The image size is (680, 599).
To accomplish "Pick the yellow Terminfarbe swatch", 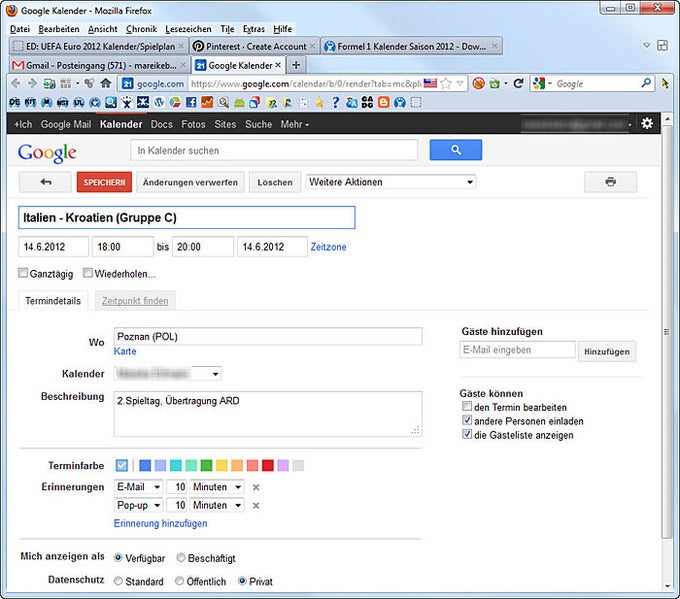I will (x=222, y=465).
